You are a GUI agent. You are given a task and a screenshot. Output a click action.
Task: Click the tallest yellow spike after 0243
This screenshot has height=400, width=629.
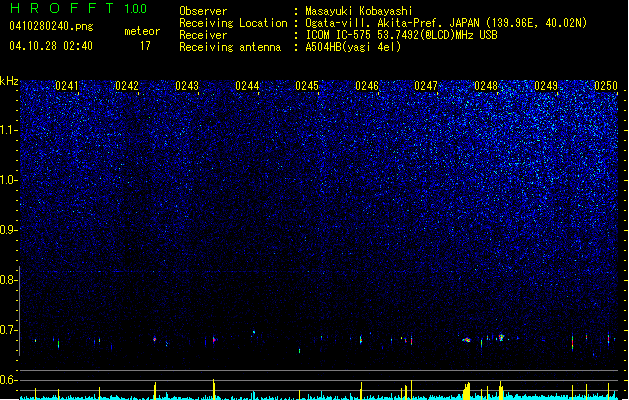[x=214, y=389]
